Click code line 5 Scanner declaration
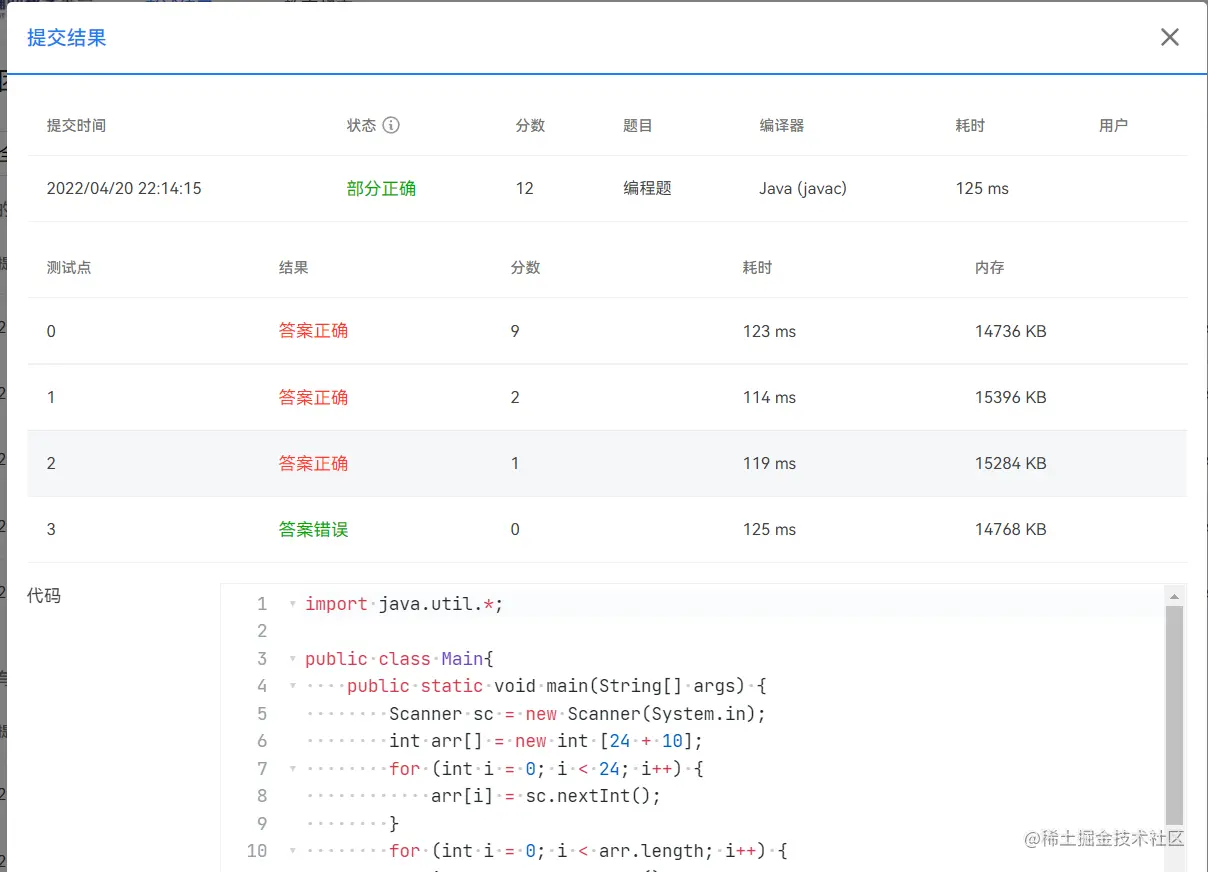The image size is (1208, 872). coord(577,714)
